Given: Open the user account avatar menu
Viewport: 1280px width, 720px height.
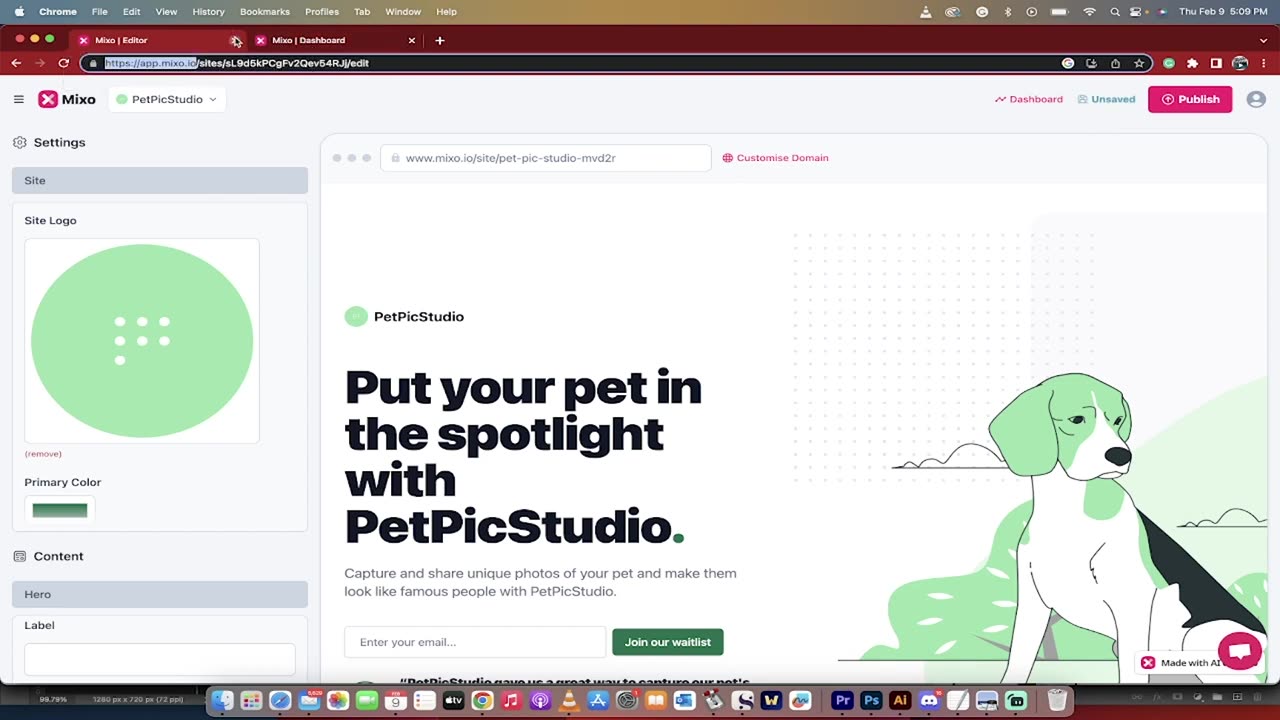Looking at the screenshot, I should tap(1256, 99).
